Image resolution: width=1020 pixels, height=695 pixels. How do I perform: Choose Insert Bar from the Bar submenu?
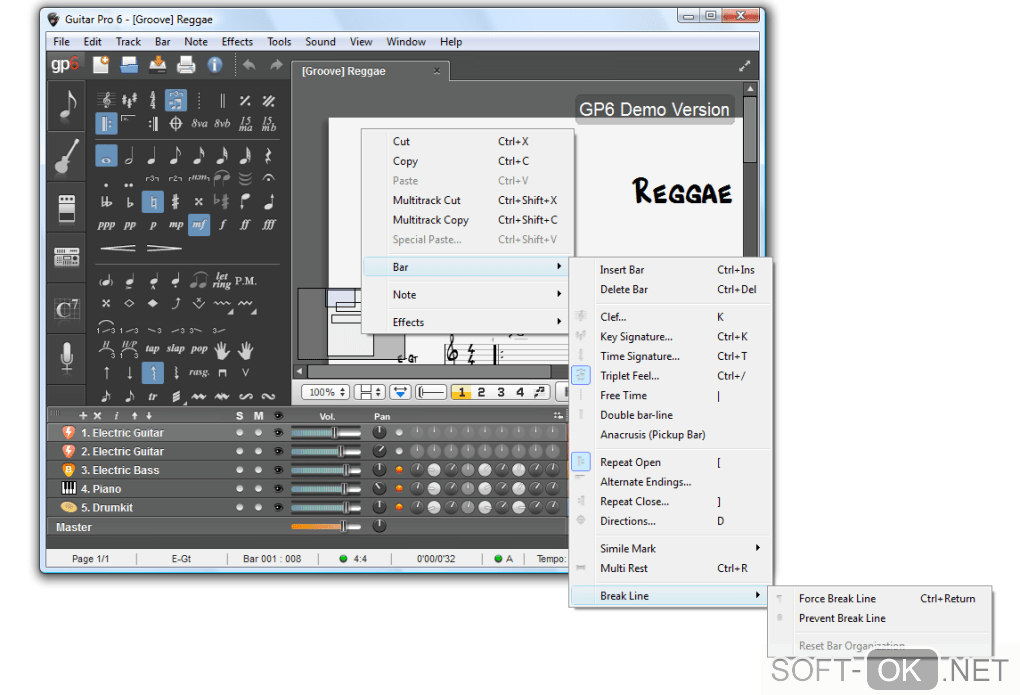[671, 269]
